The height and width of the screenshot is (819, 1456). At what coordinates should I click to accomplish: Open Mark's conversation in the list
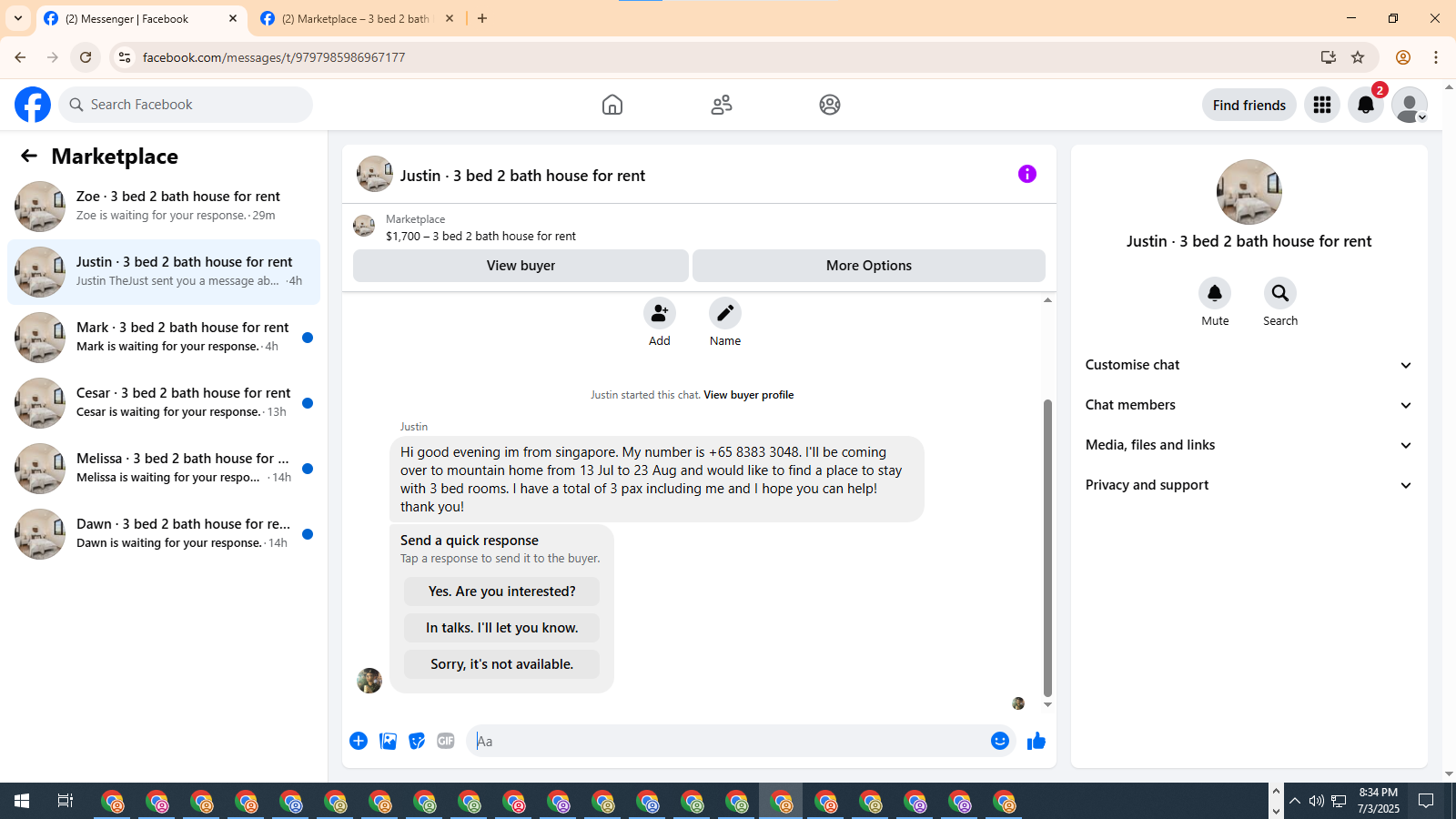164,338
